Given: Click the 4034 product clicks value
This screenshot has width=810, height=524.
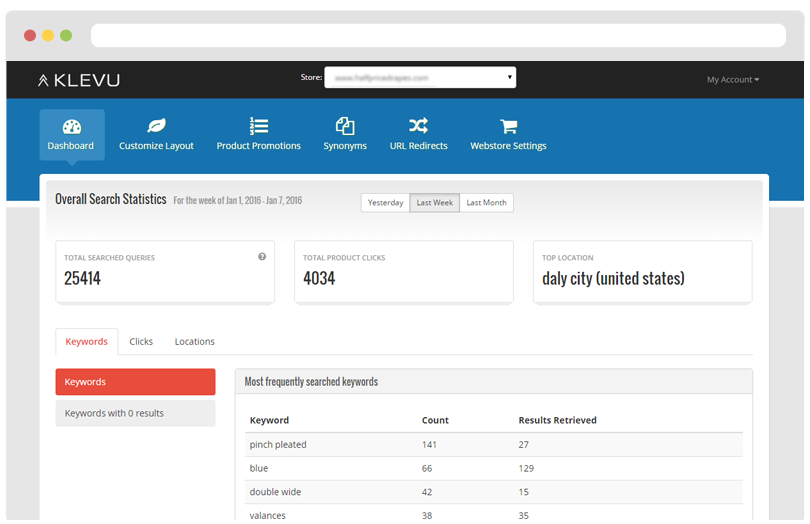Looking at the screenshot, I should 319,279.
